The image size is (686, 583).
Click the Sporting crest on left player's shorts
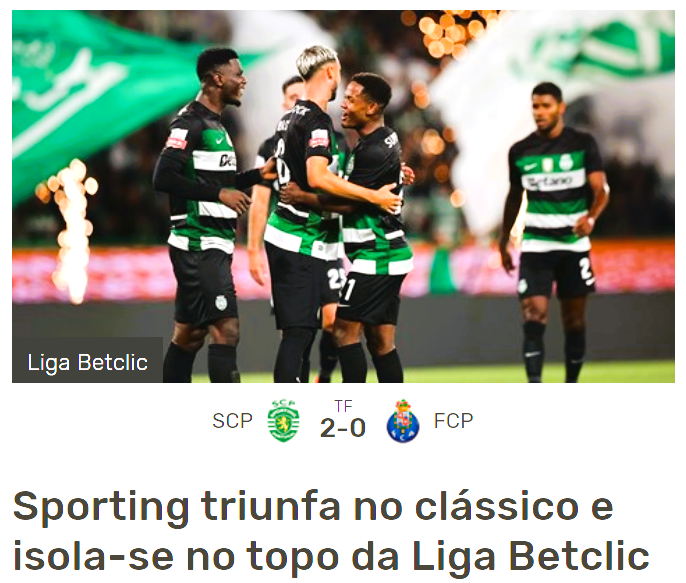point(221,303)
